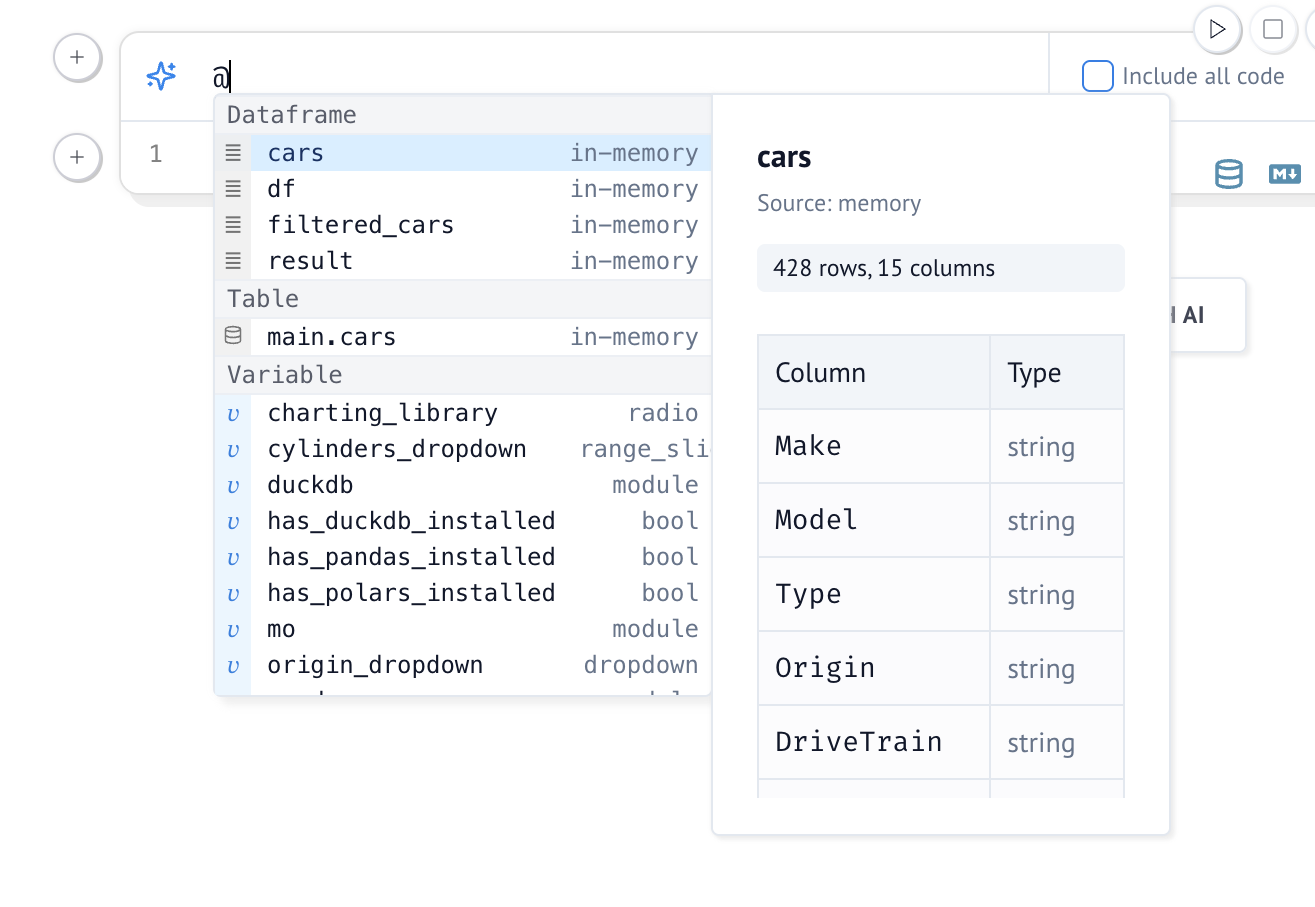Image resolution: width=1315 pixels, height=907 pixels.
Task: Select the filtered_cars suggestion
Action: pos(463,225)
